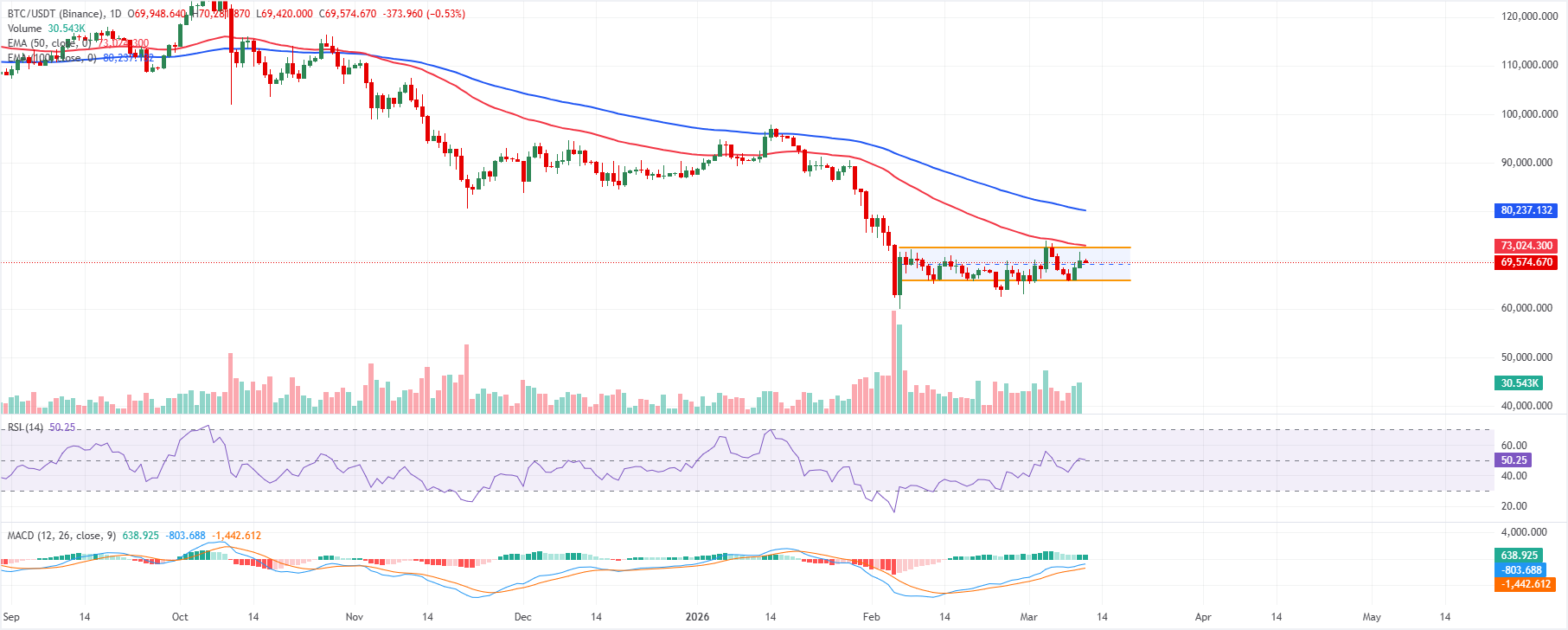This screenshot has height=630, width=1568.
Task: Click the 120,000.000 price scale label
Action: (x=1529, y=16)
